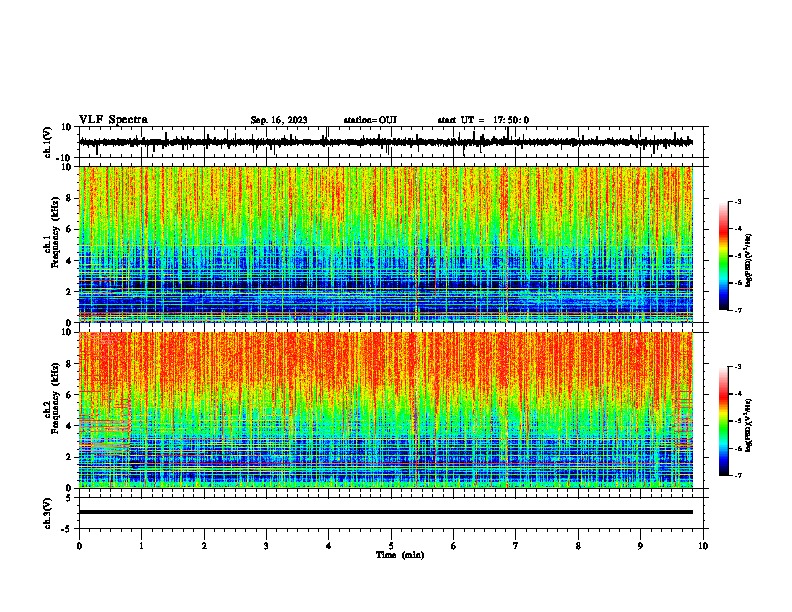
Task: Click inside the ch.2 frequency spectrogram
Action: pos(386,410)
